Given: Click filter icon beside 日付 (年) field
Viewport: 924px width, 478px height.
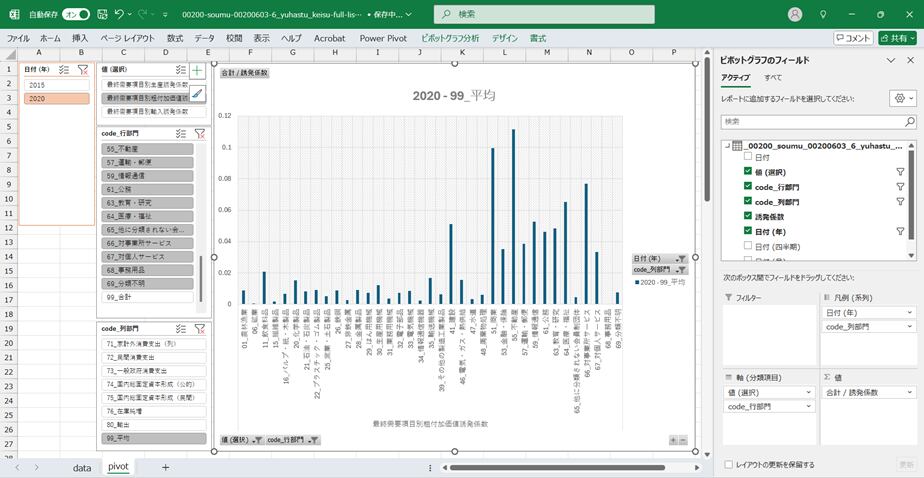Looking at the screenshot, I should coord(900,232).
